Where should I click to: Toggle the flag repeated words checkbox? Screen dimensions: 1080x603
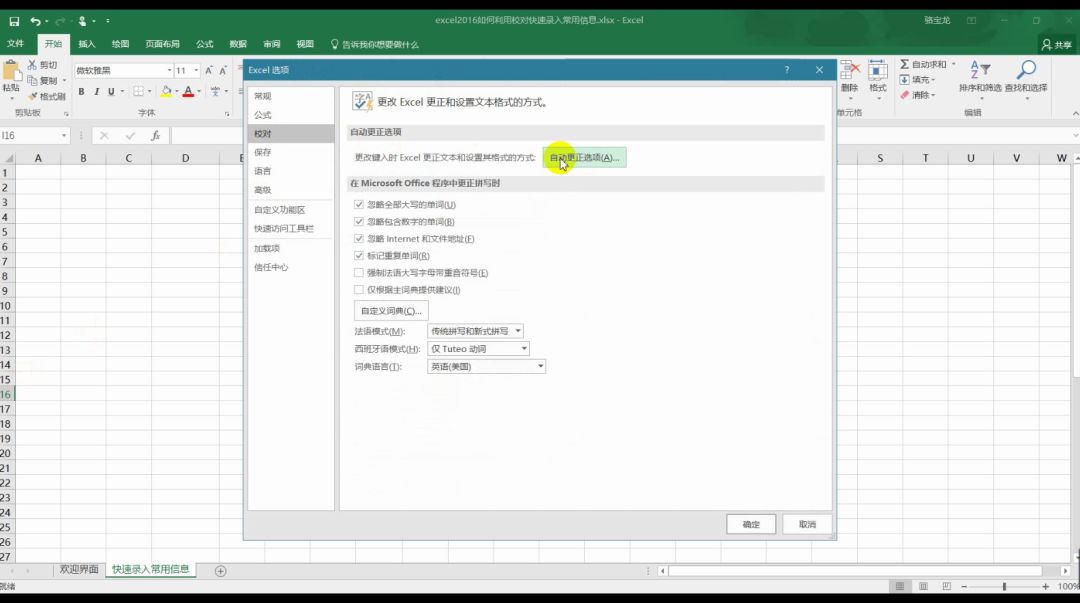point(359,256)
